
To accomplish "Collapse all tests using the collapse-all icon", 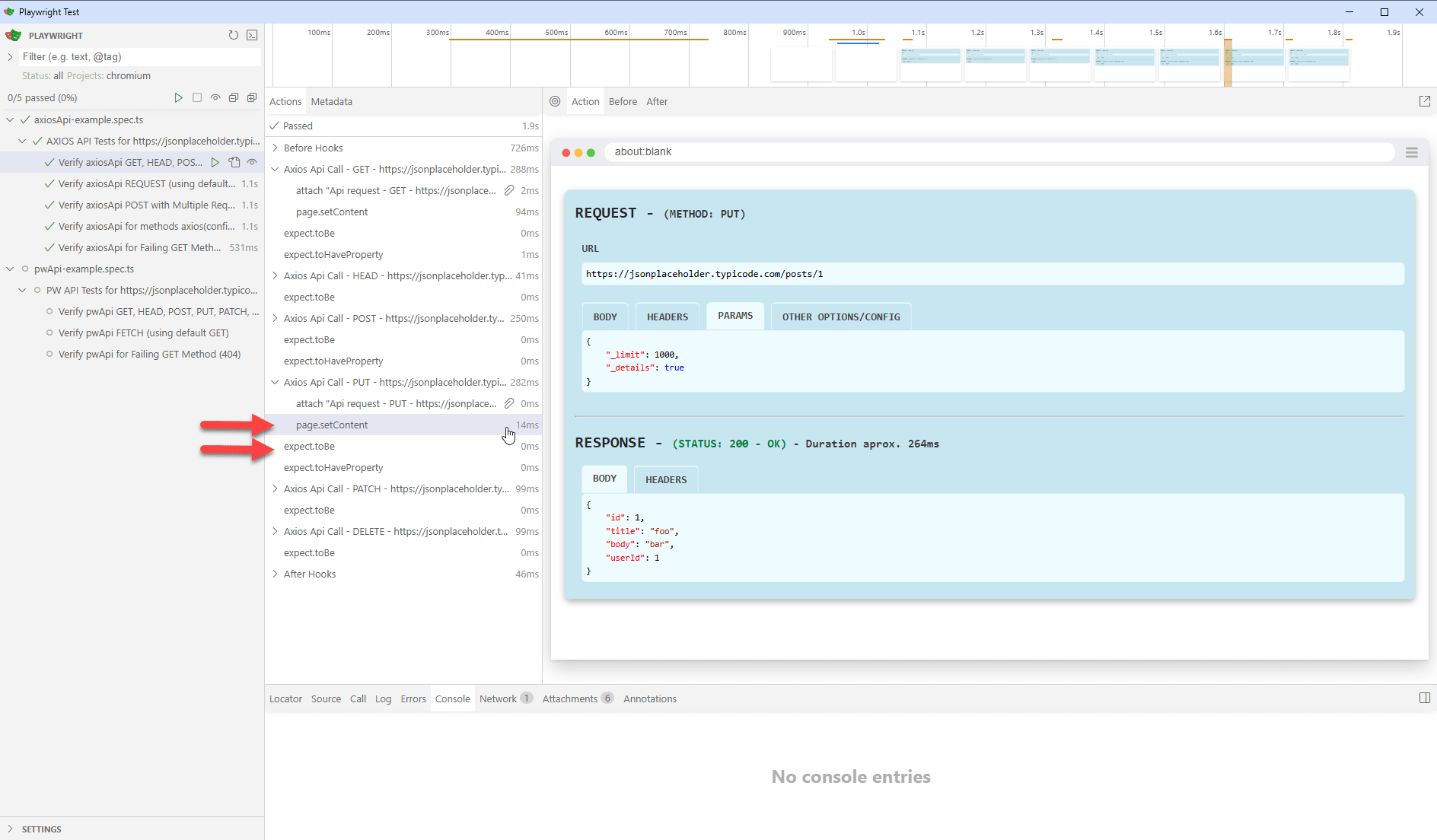I will tap(234, 97).
